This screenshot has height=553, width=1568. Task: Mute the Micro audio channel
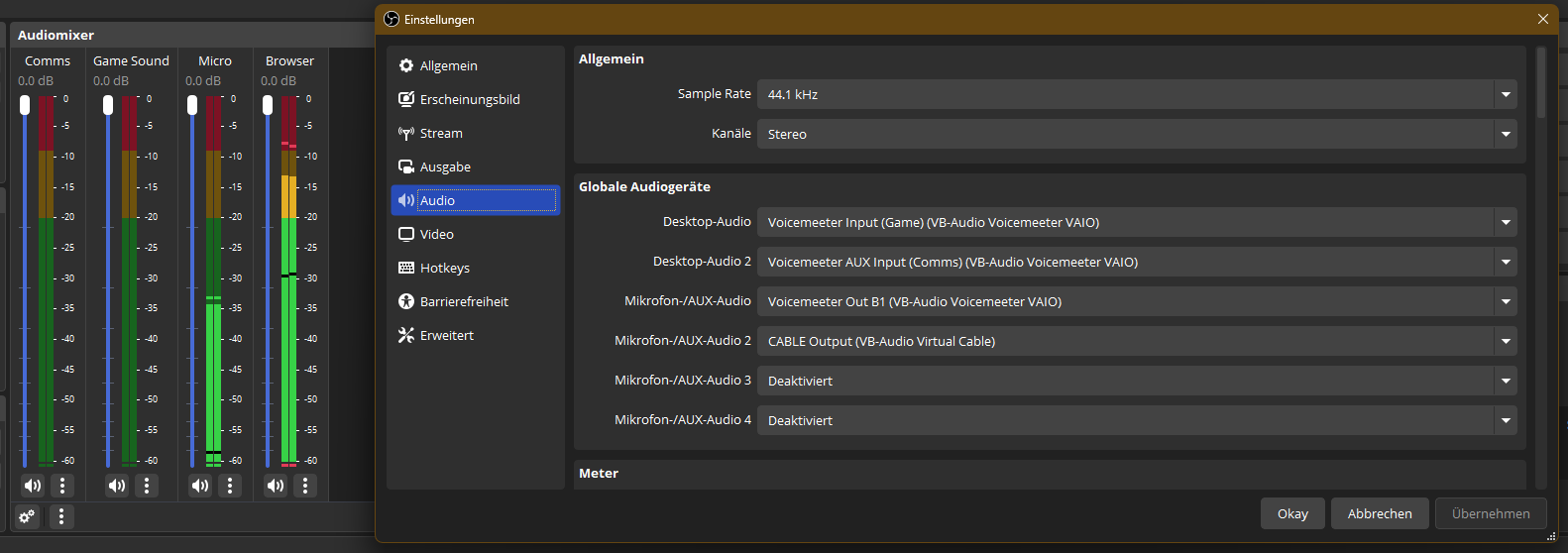[200, 486]
